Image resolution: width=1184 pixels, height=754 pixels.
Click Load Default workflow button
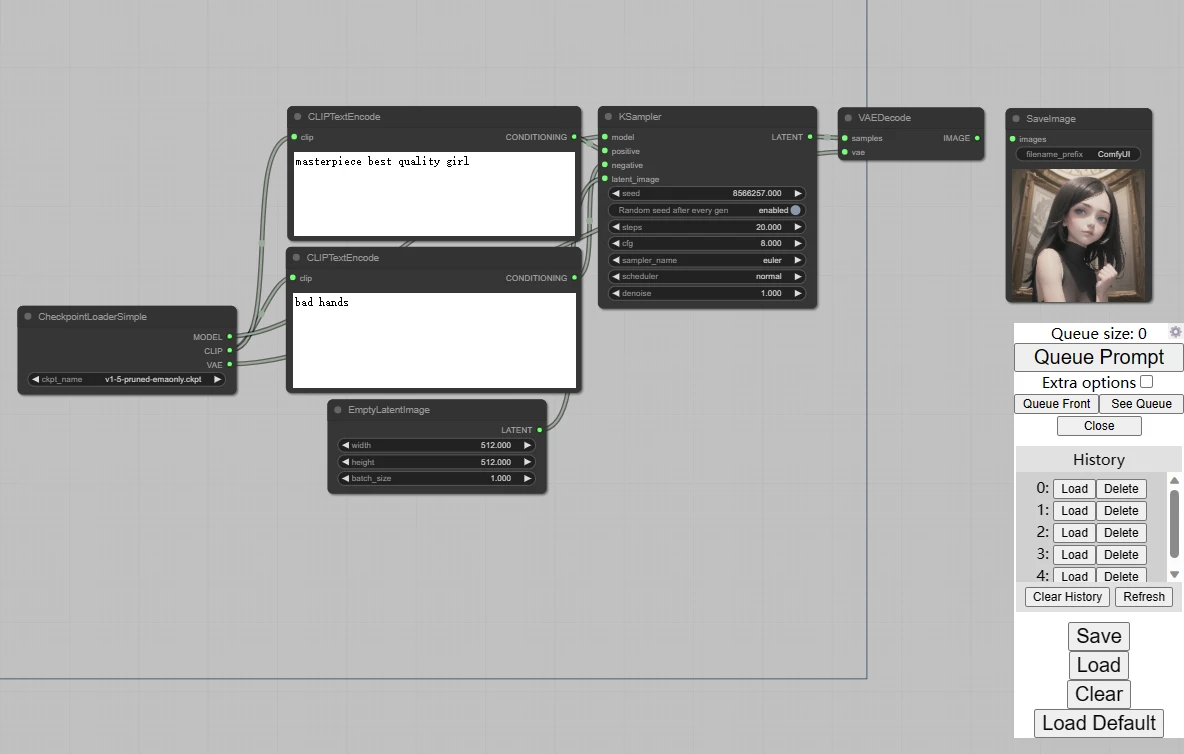tap(1099, 723)
